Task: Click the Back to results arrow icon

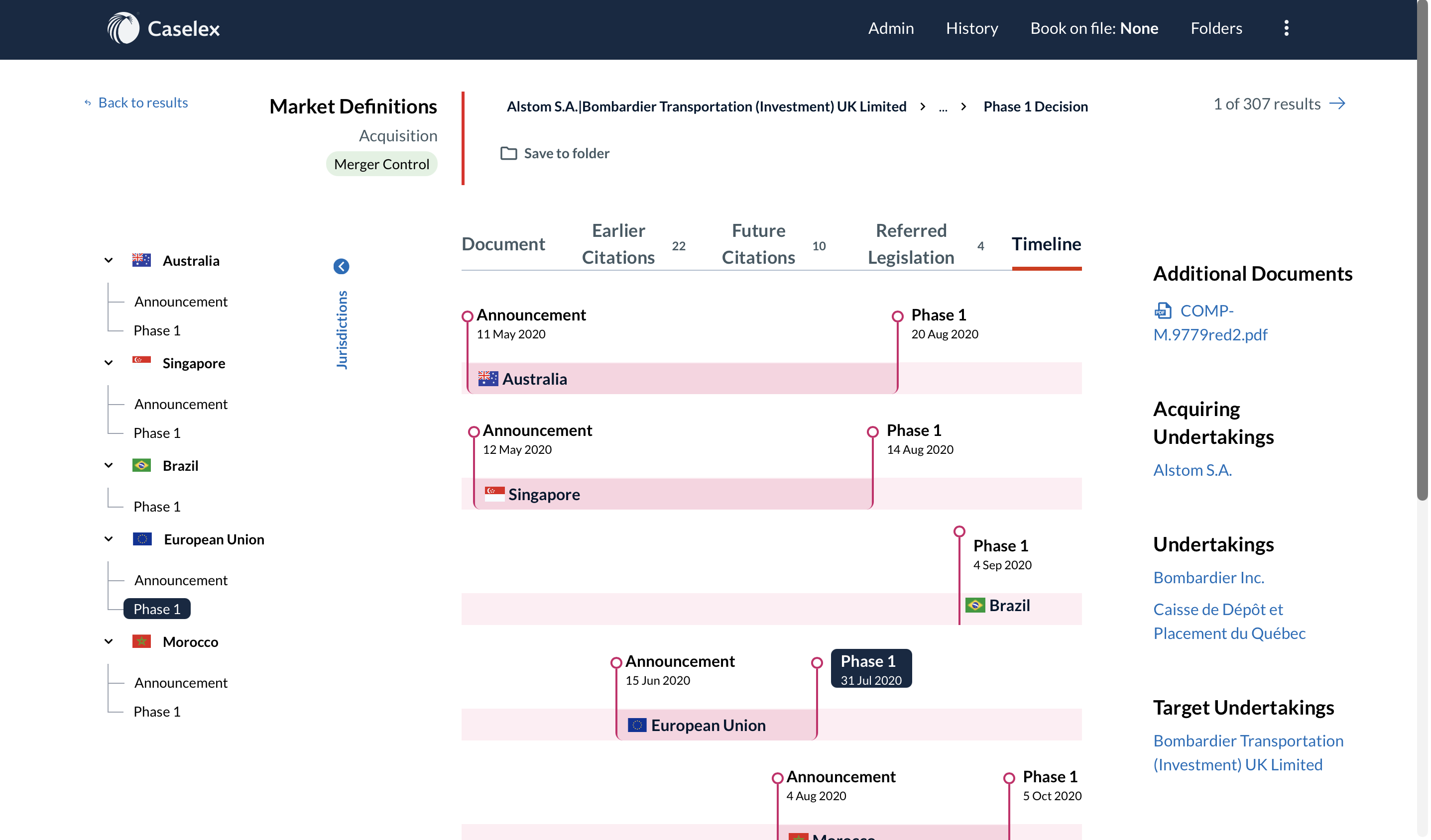Action: tap(88, 103)
